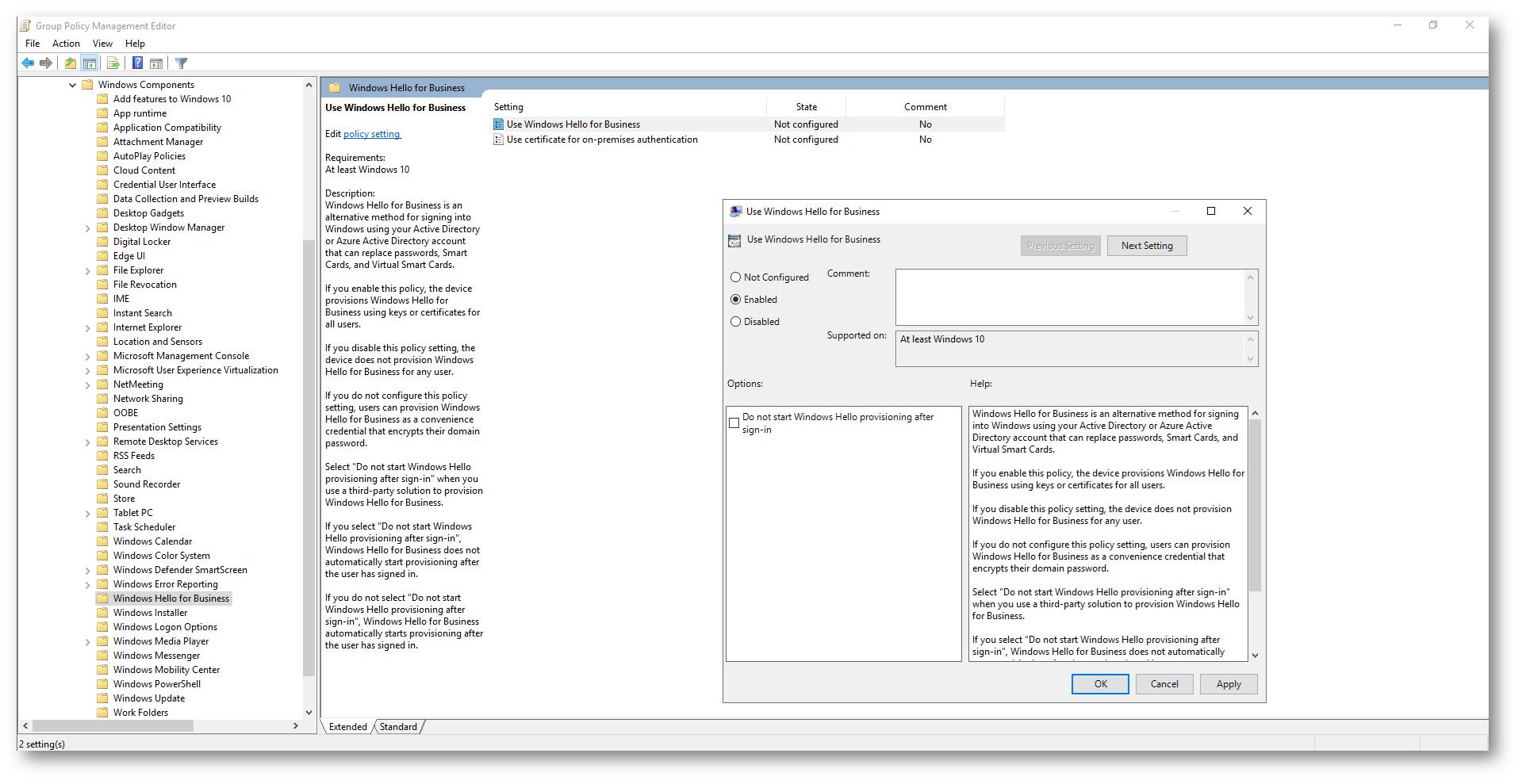Click the Next Setting button
Image resolution: width=1522 pixels, height=784 pixels.
1147,246
